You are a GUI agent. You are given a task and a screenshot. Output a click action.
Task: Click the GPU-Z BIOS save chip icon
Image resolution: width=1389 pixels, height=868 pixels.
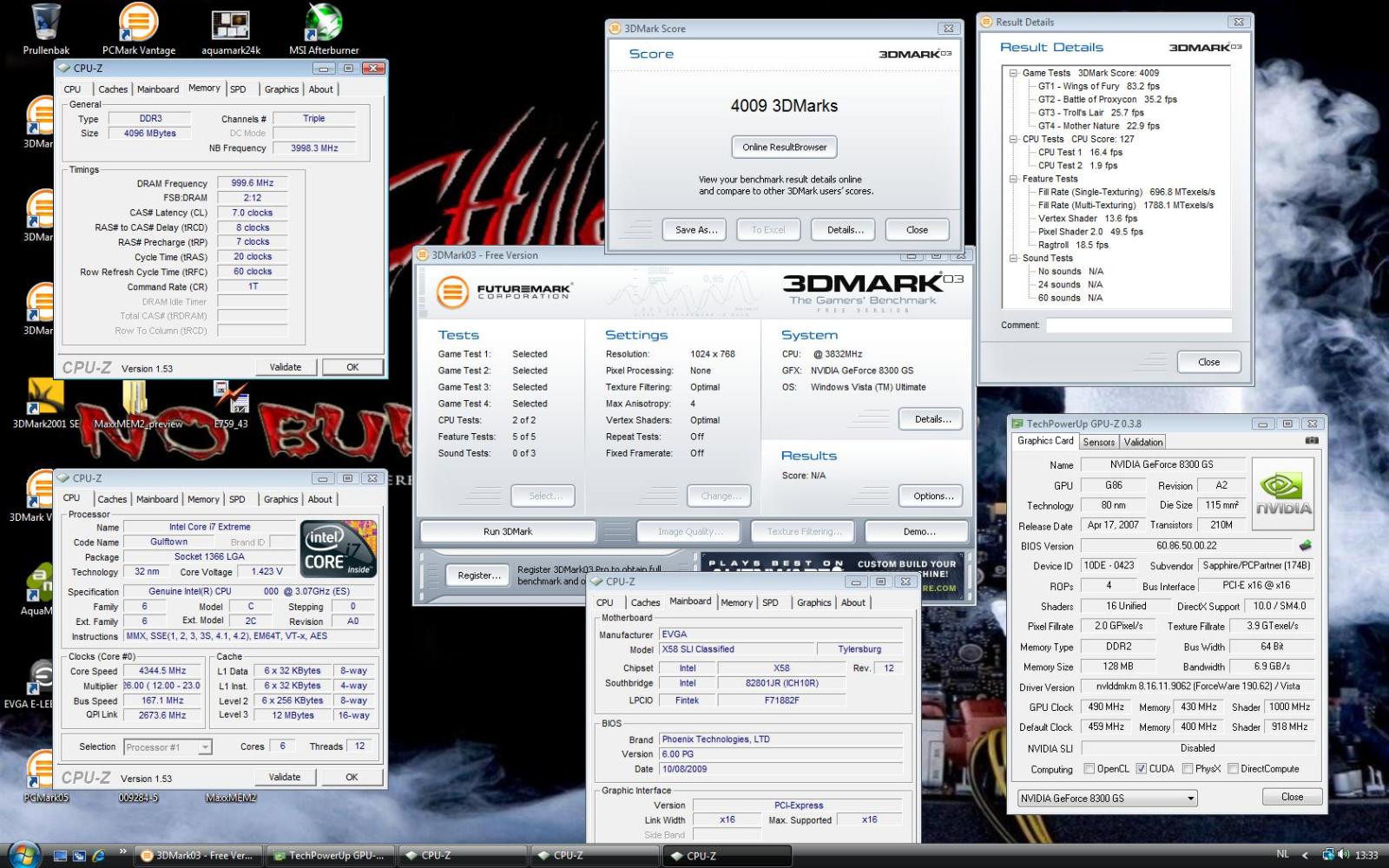point(1305,546)
